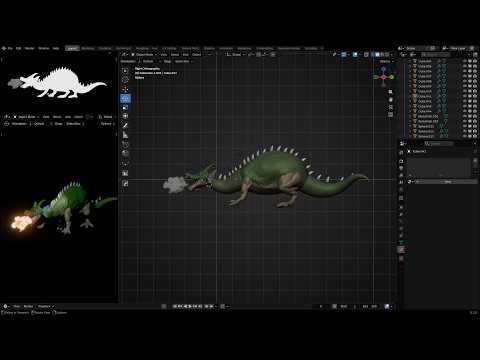Open the Blender logo application menu
480x360 pixels.
(4, 48)
